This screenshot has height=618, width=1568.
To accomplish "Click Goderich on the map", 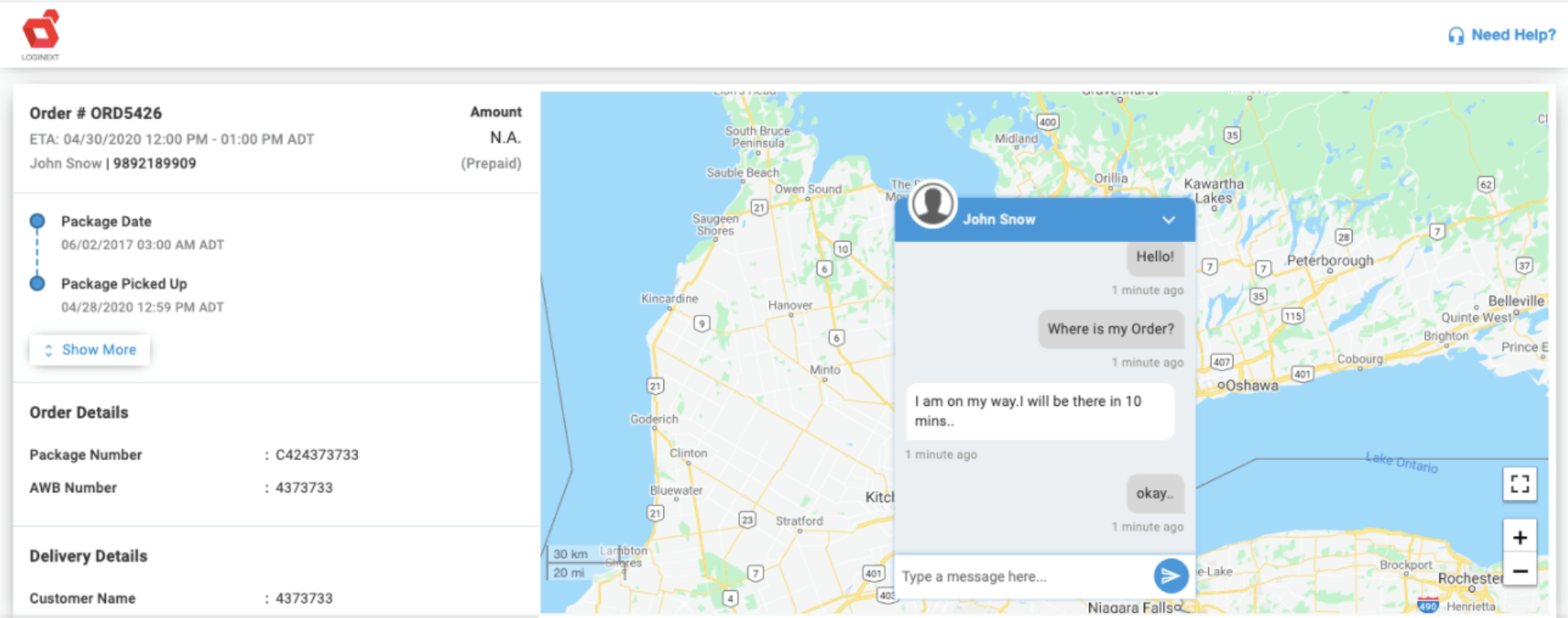I will tap(653, 419).
